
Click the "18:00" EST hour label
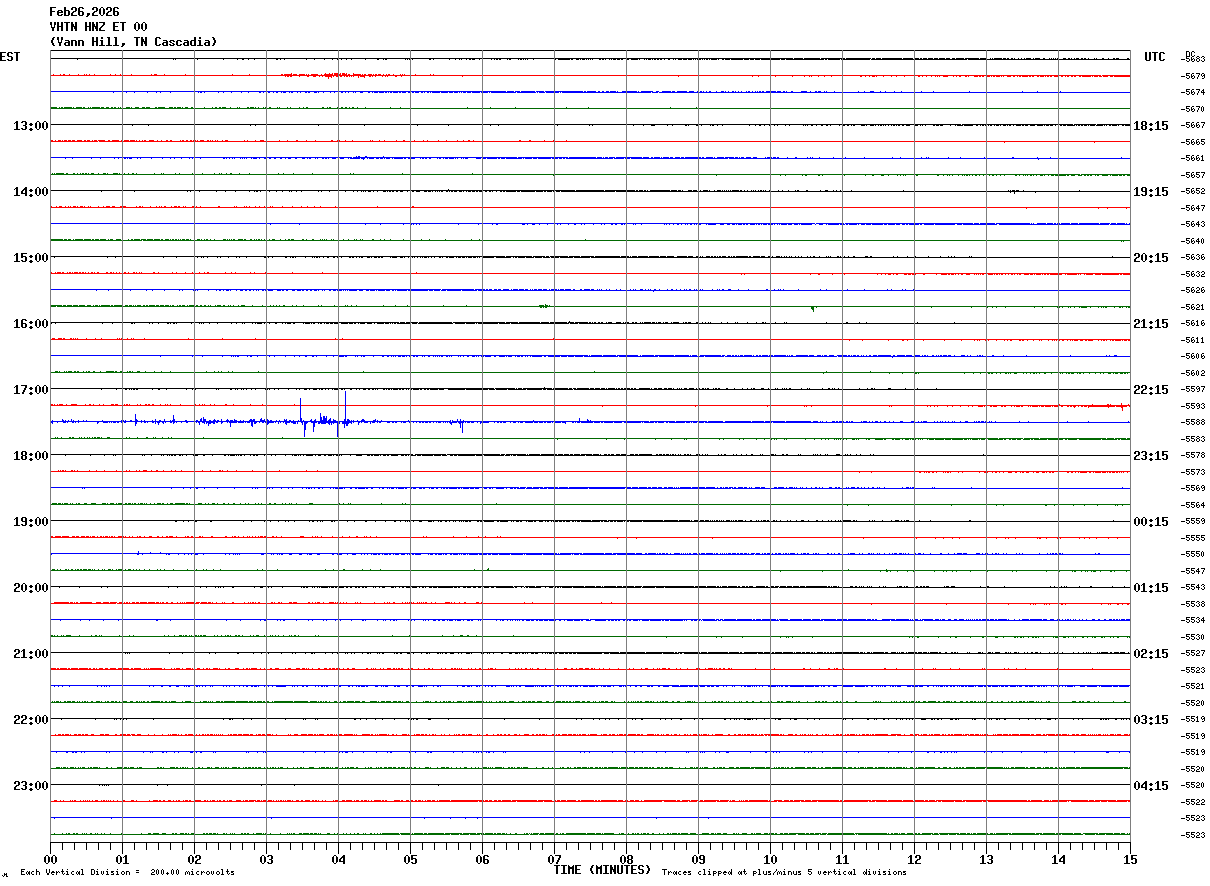tap(30, 456)
